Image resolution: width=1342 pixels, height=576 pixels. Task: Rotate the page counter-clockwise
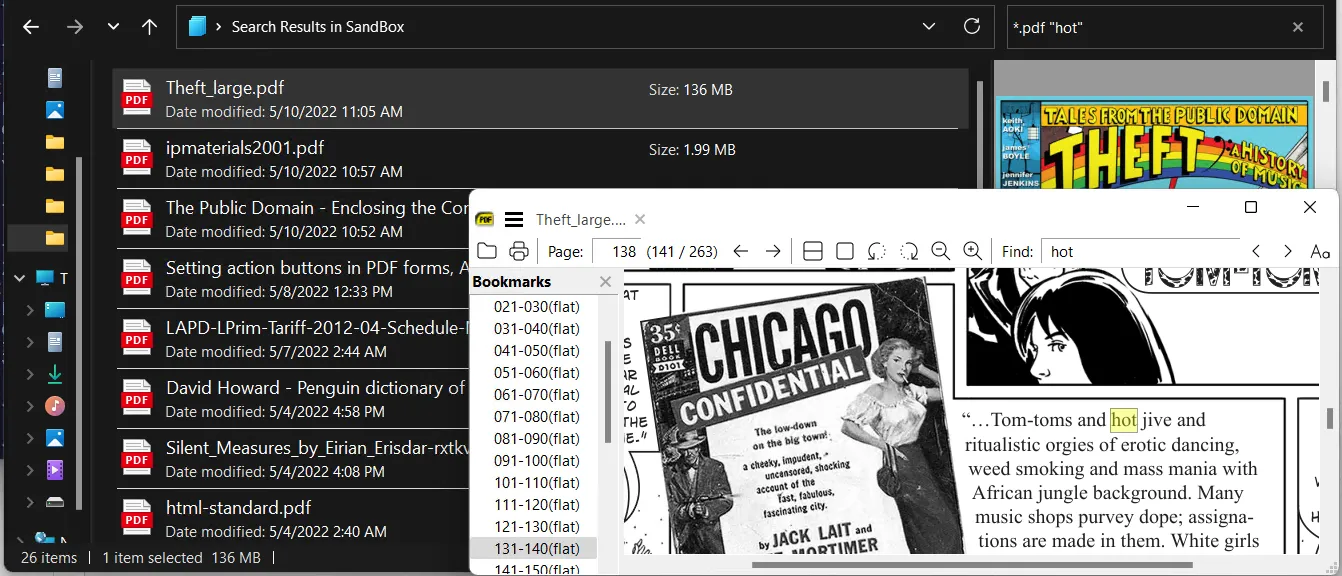click(877, 251)
